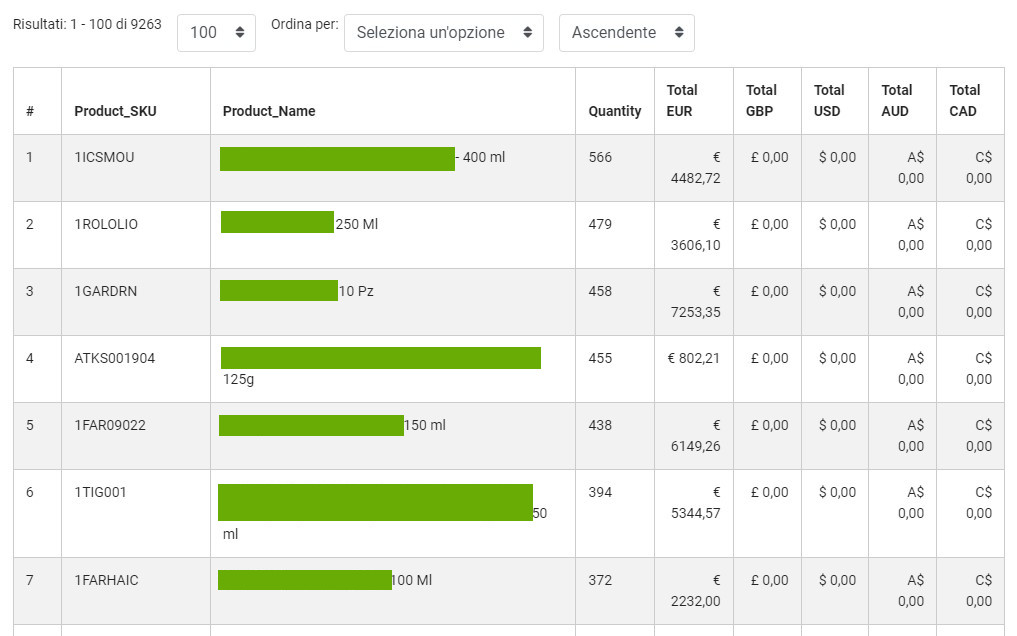Select the Quantity column header

point(614,111)
